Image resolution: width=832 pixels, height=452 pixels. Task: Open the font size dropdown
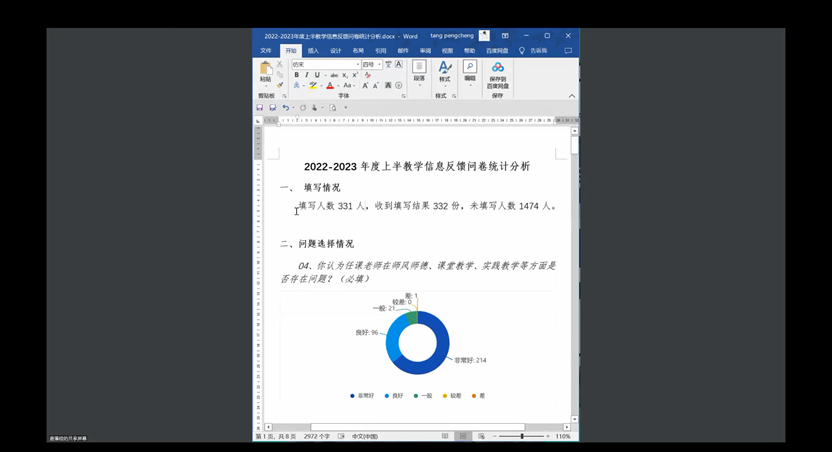pos(379,65)
